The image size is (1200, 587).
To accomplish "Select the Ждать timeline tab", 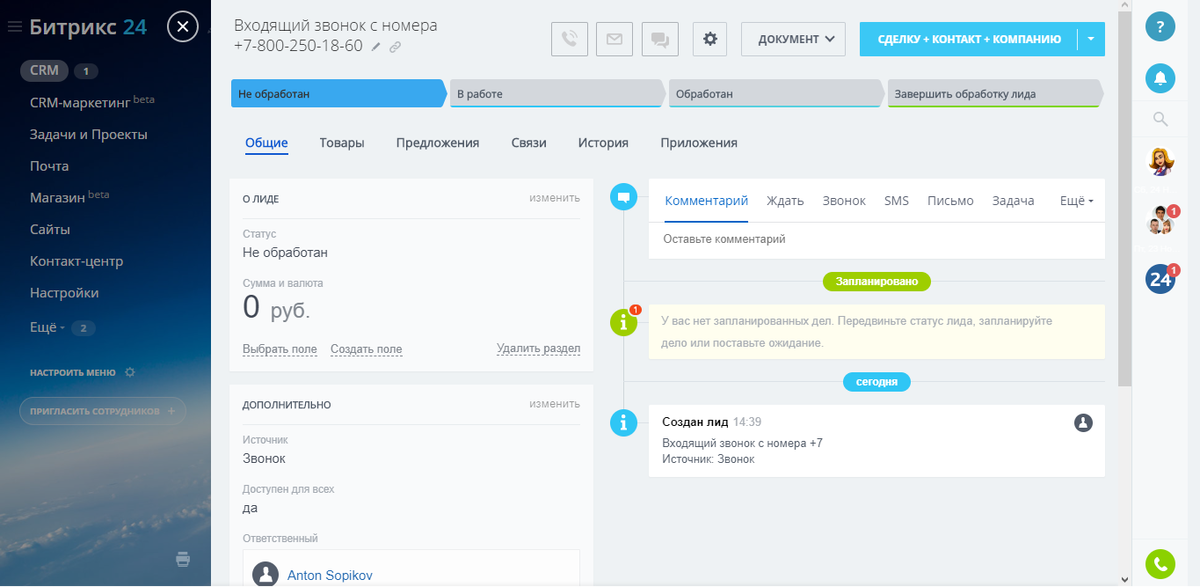I will (785, 201).
